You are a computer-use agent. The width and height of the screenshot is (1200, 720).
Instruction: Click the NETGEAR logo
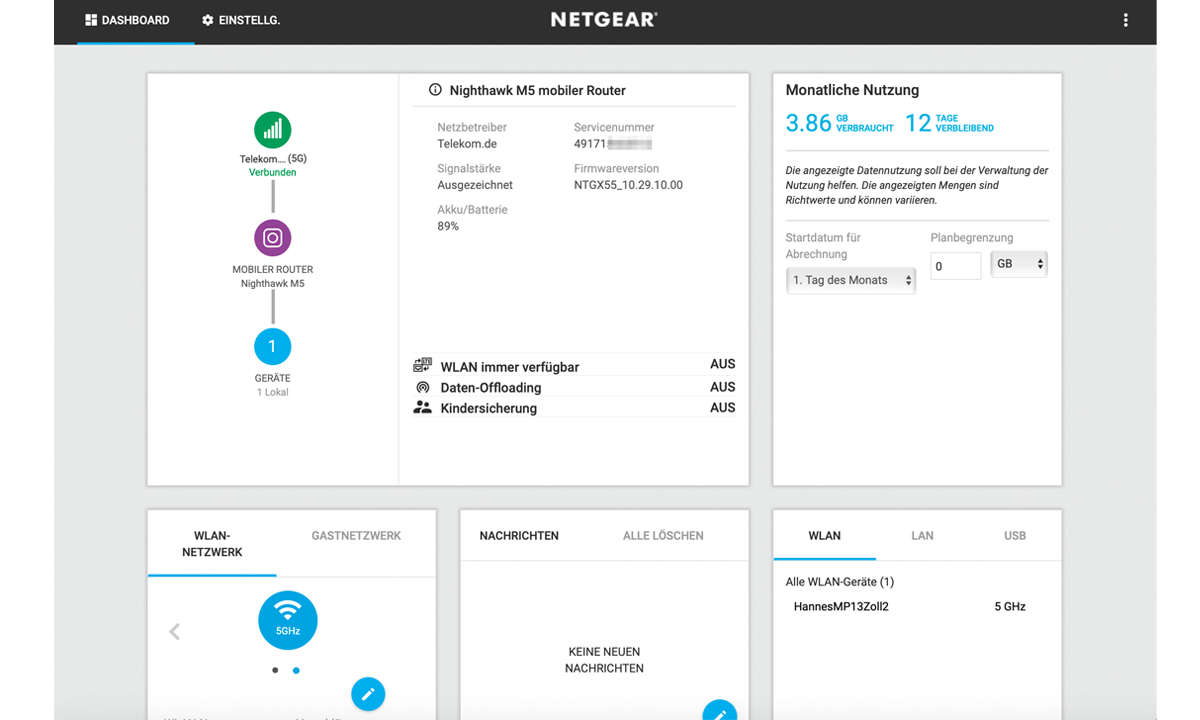[x=604, y=20]
